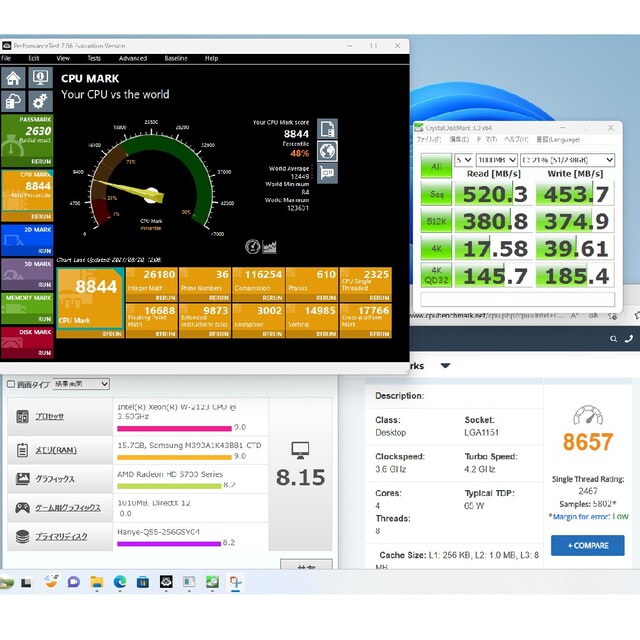Expand the benchmarks dropdown arrow on the website
This screenshot has width=640, height=640.
pos(445,366)
